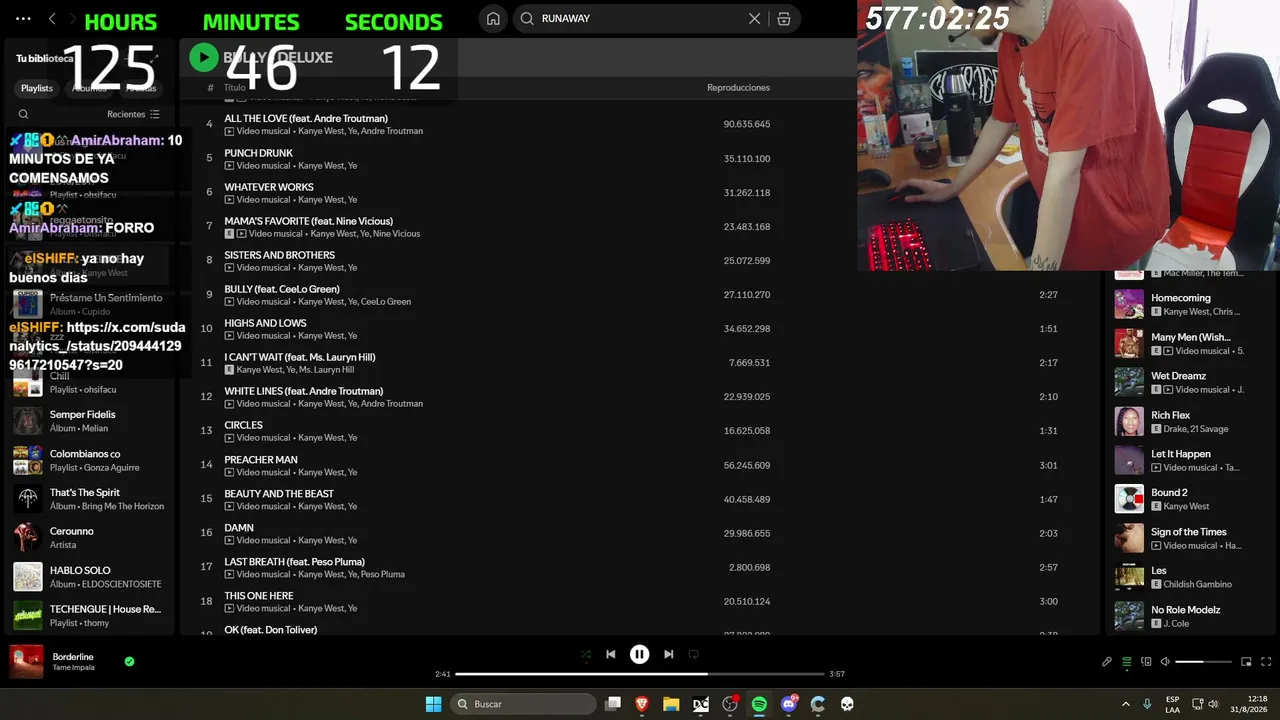Open the Borderline album cover thumbnail
1280x720 pixels.
26,661
